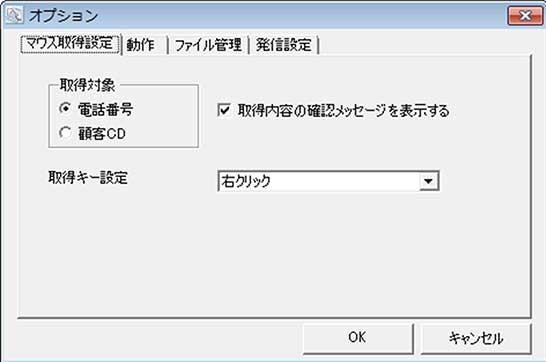Click the 右クリック combo box field
The image size is (546, 362).
coord(328,181)
